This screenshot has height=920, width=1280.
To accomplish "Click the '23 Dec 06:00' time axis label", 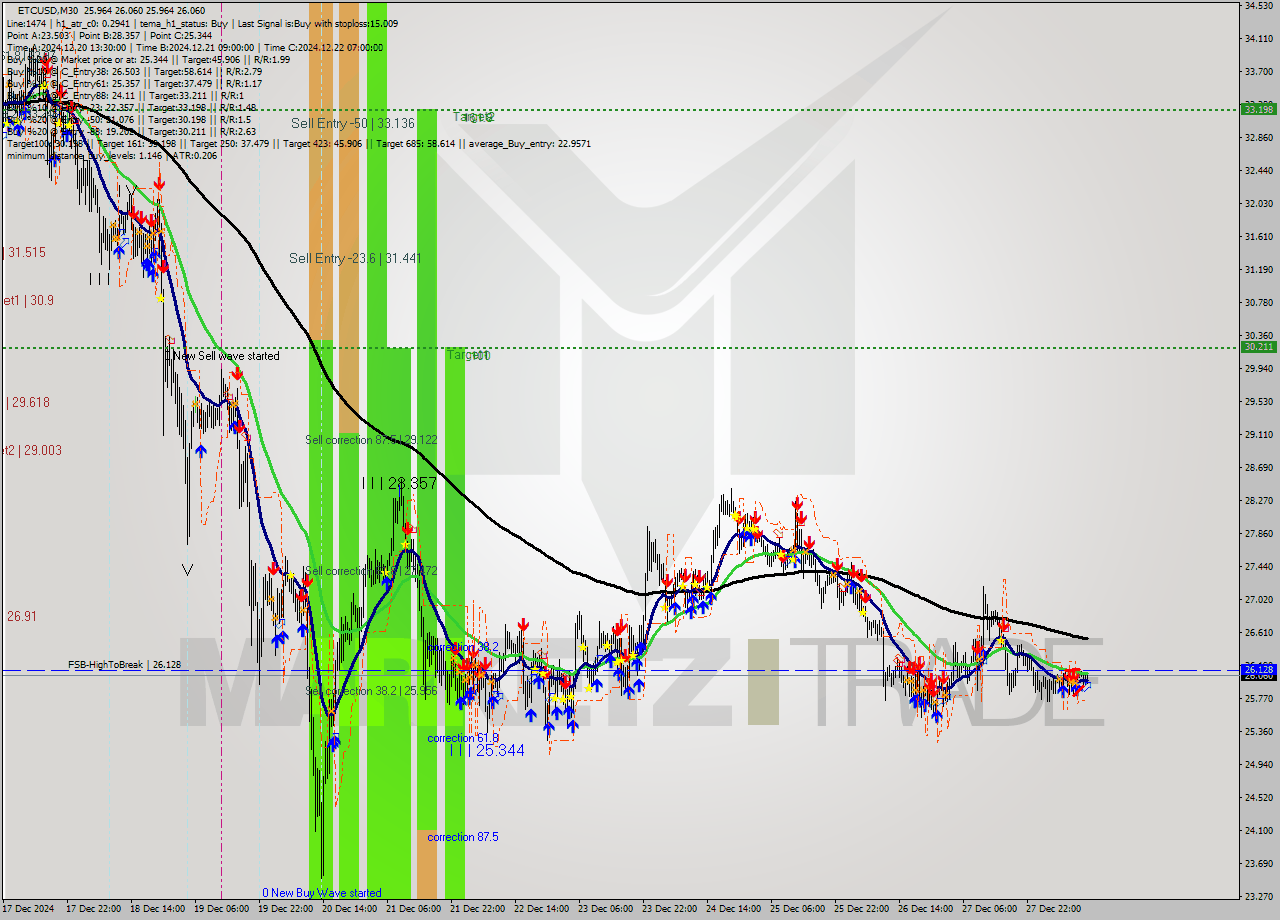I will (606, 910).
